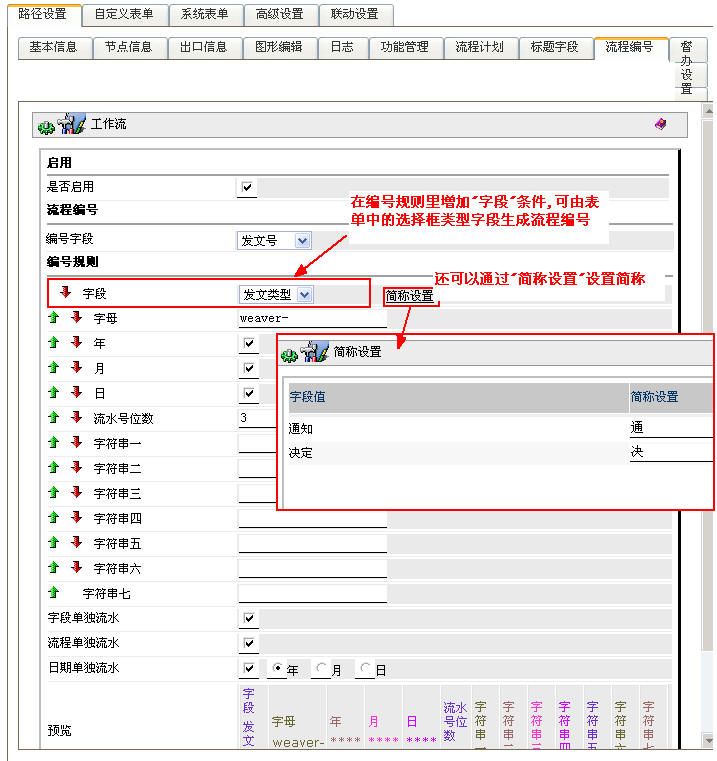This screenshot has width=717, height=761.
Task: Toggle the 日 rule checkbox
Action: tap(249, 393)
